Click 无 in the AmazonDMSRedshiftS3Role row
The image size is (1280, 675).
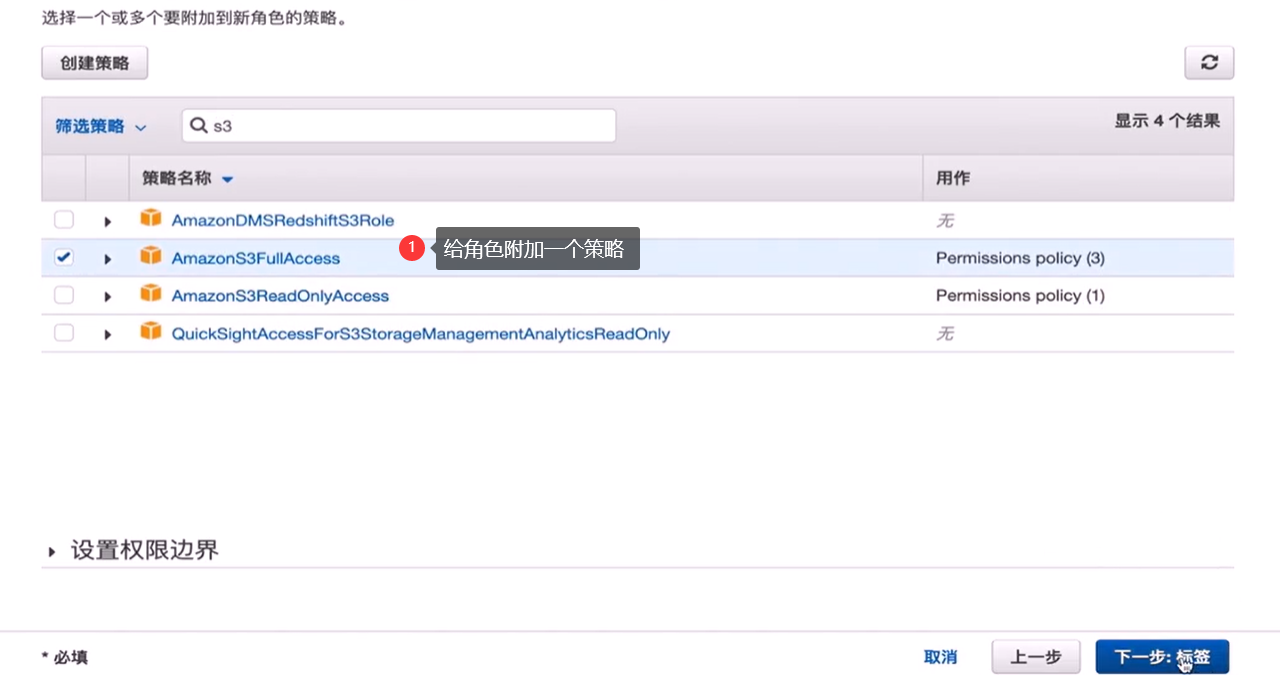coord(945,221)
